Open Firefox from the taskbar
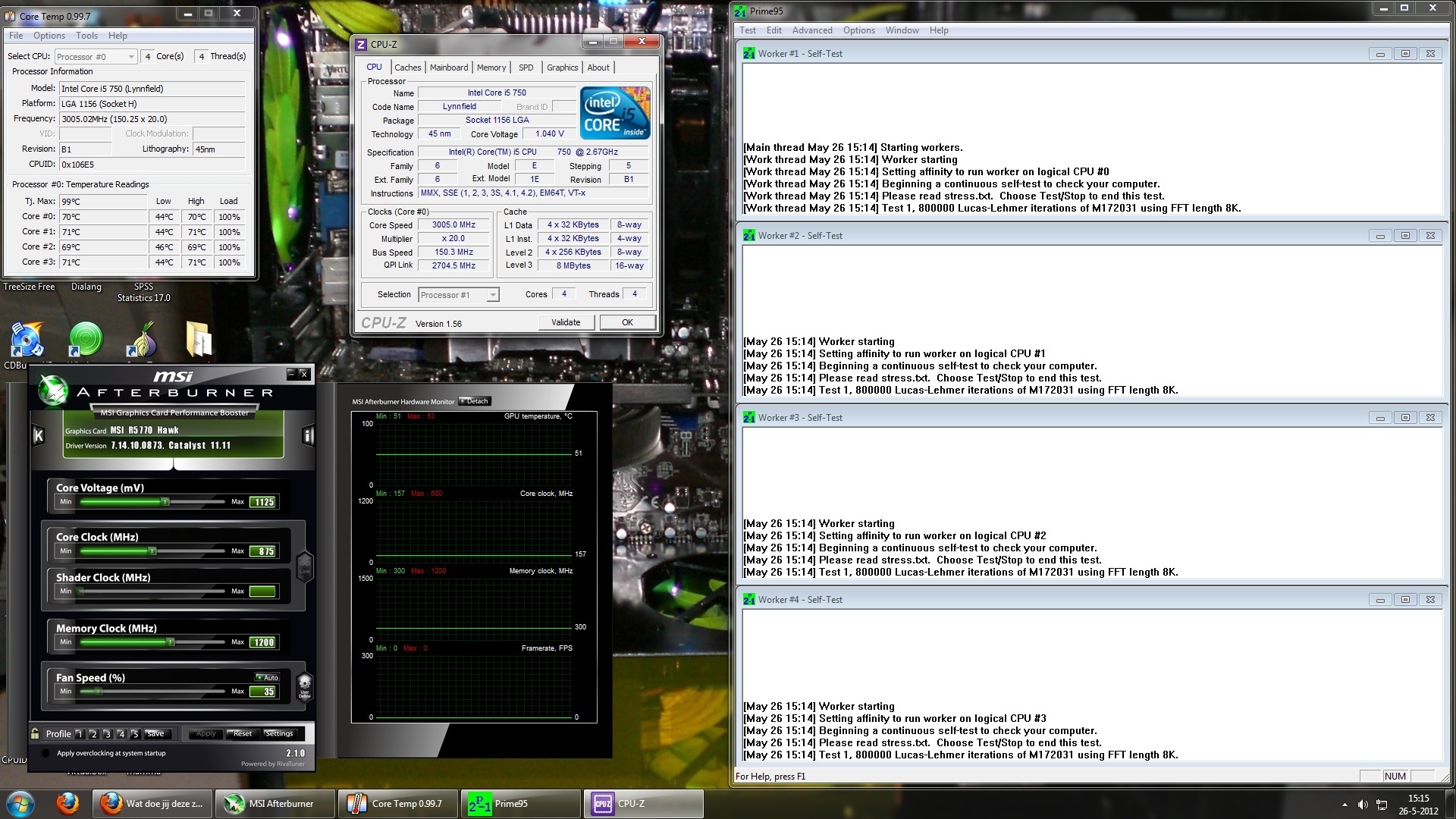Image resolution: width=1456 pixels, height=819 pixels. tap(67, 803)
